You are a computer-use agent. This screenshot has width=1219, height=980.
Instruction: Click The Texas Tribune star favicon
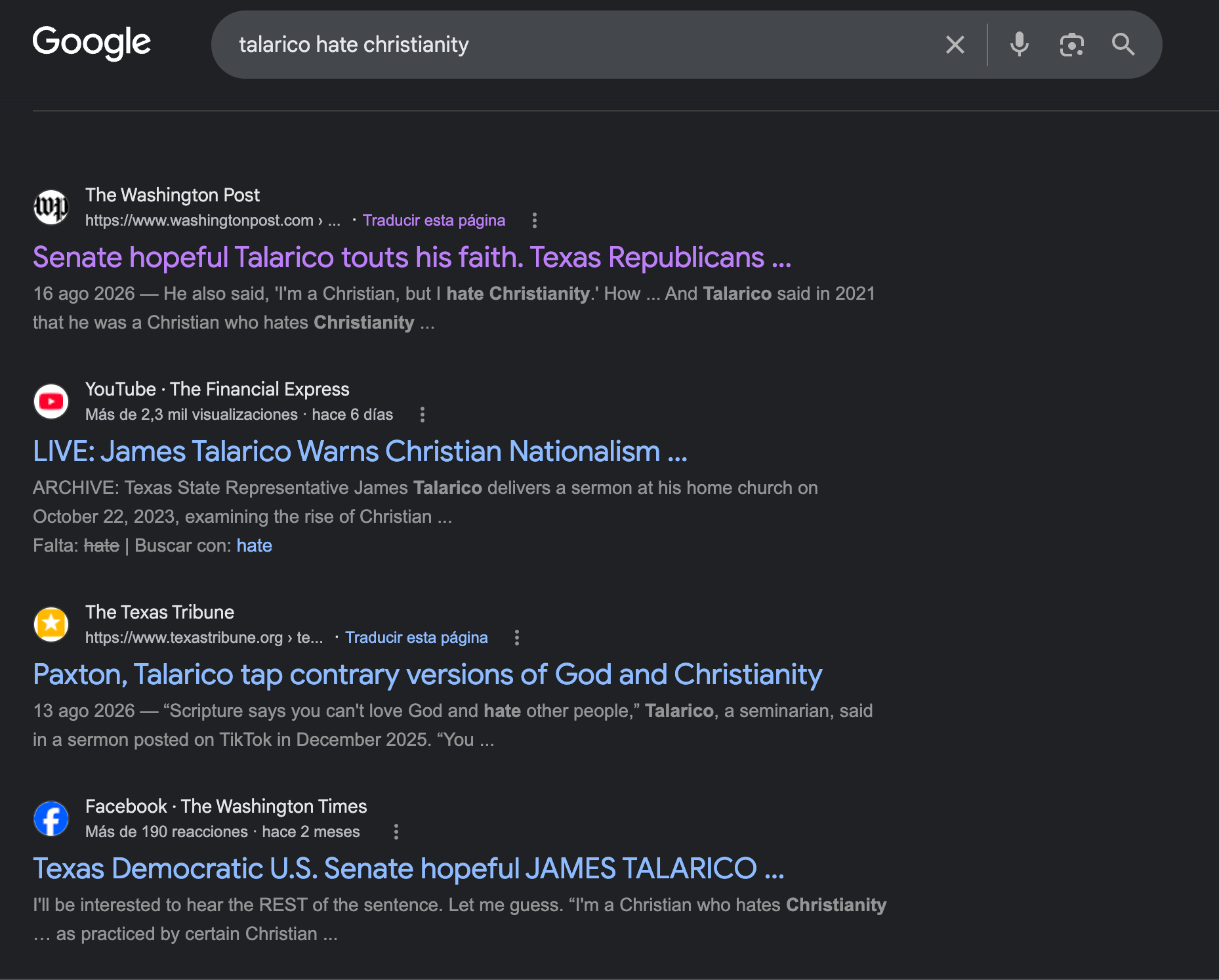(51, 624)
